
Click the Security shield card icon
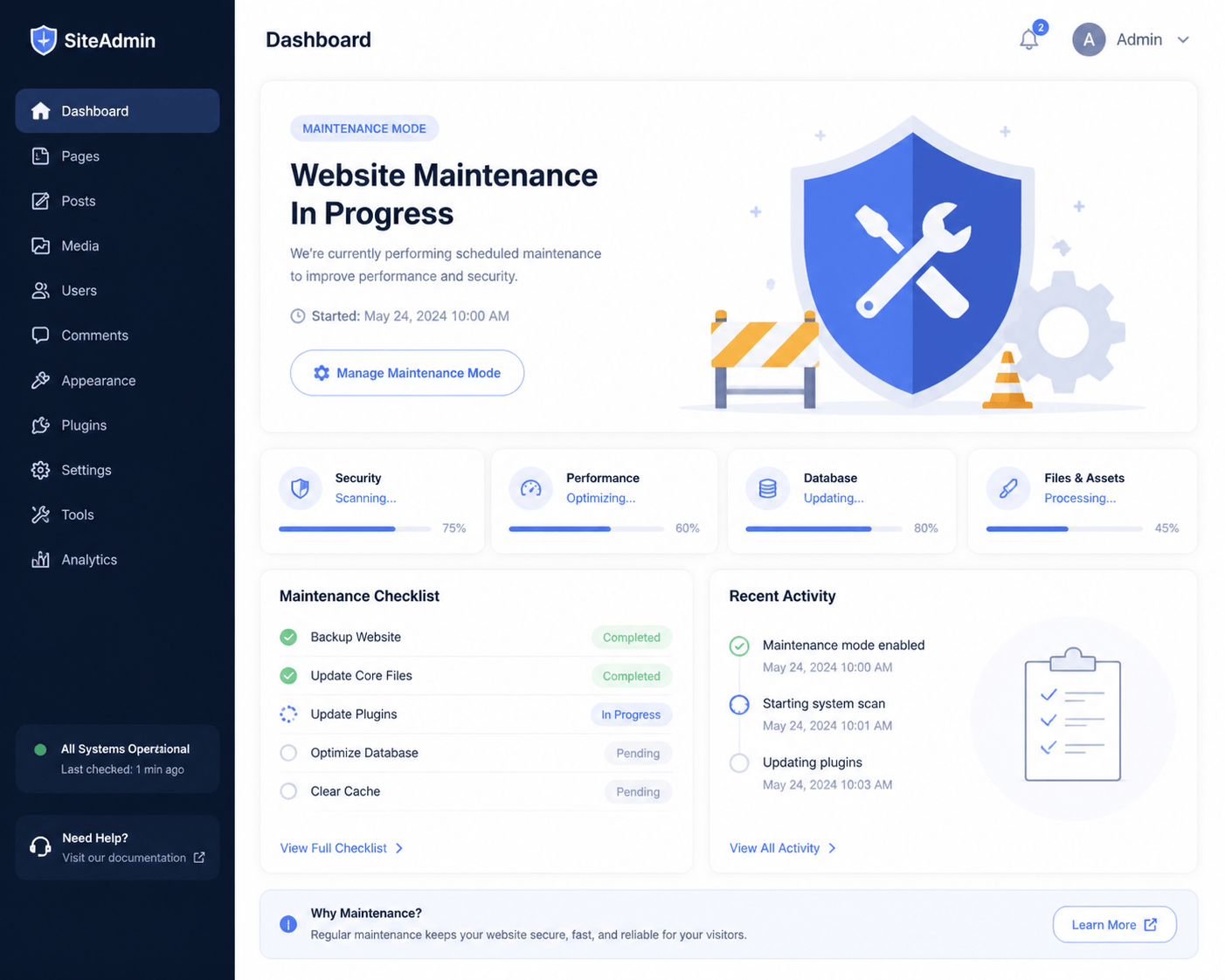tap(301, 488)
